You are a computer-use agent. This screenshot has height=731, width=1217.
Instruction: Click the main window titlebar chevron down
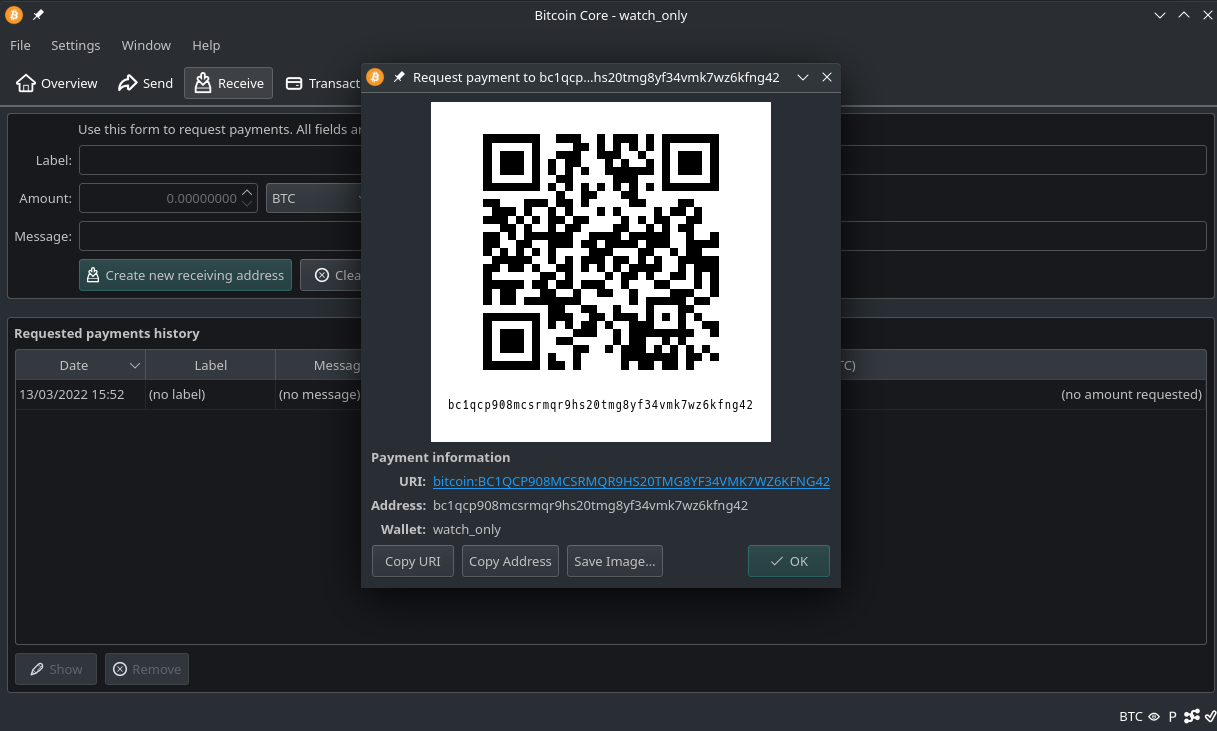(1160, 15)
